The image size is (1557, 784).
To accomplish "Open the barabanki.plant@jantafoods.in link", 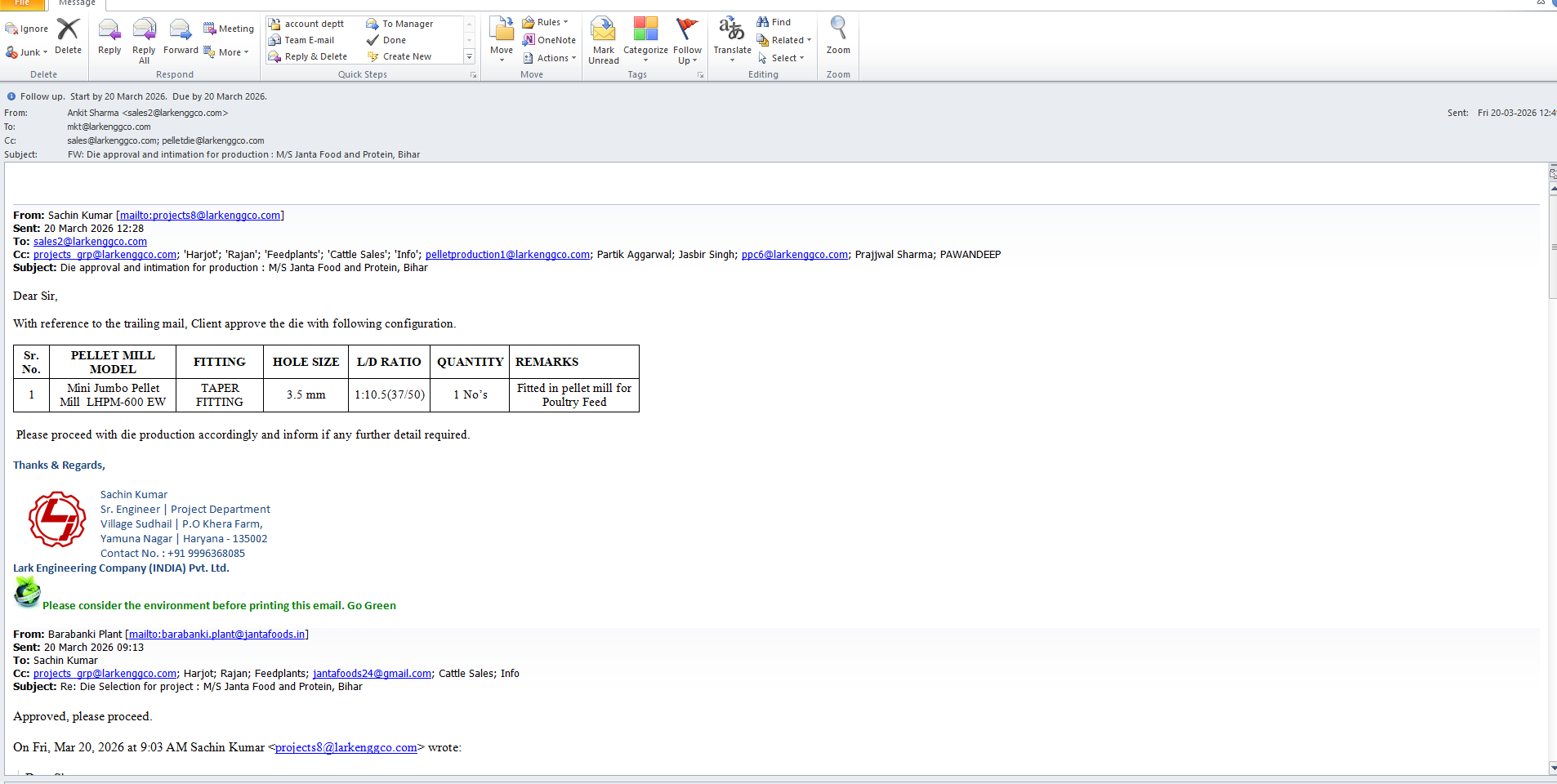I will tap(216, 635).
